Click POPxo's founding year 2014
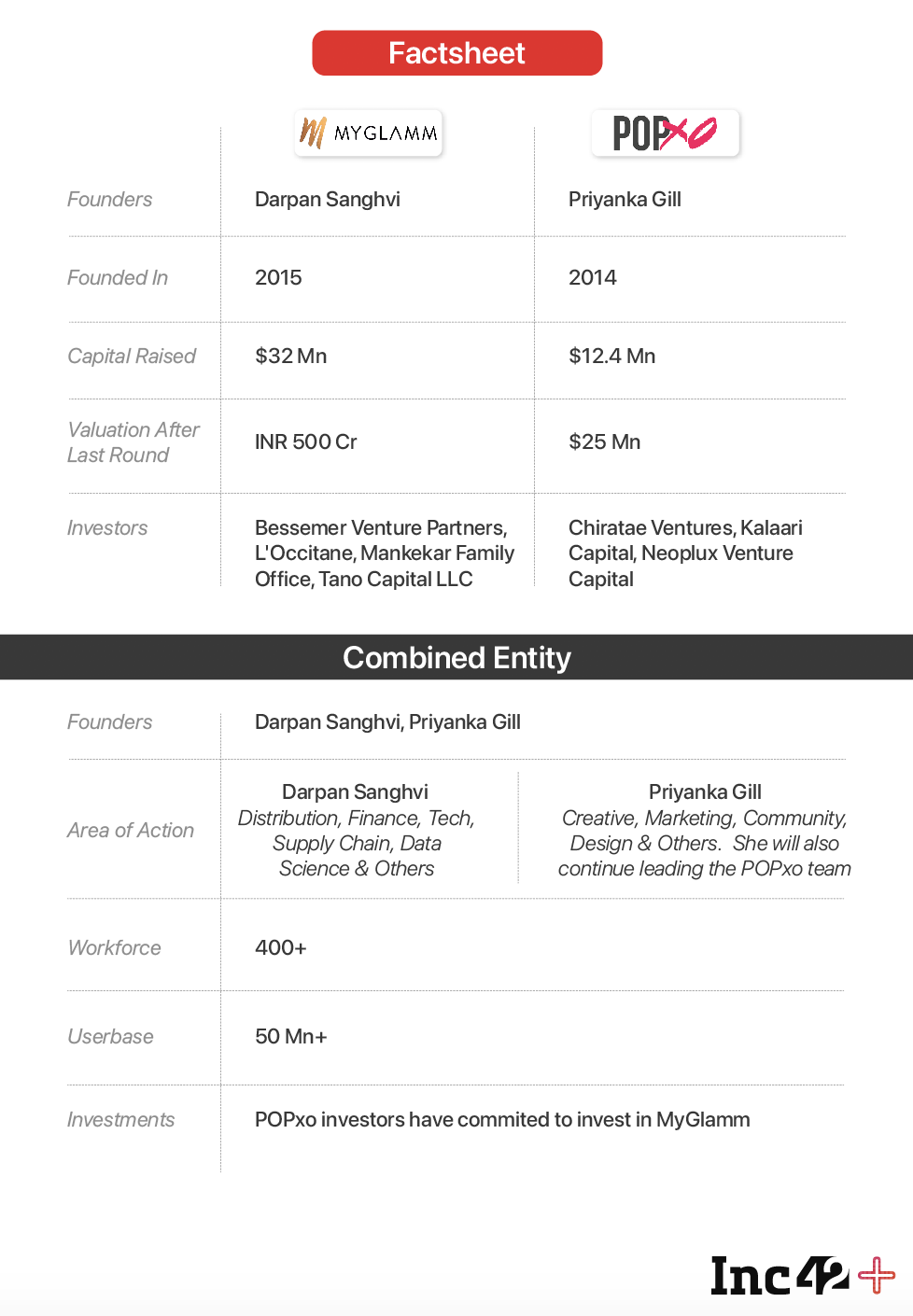This screenshot has width=913, height=1316. 593,278
